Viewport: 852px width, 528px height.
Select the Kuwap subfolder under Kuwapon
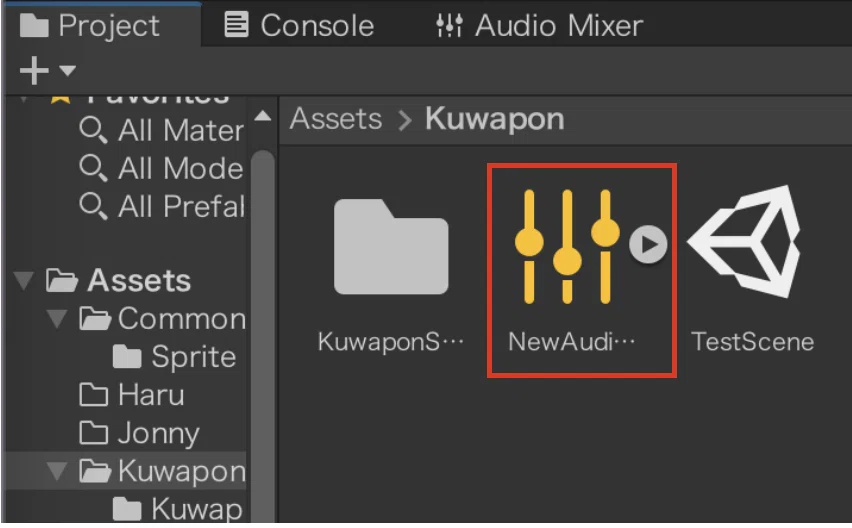pyautogui.click(x=178, y=509)
